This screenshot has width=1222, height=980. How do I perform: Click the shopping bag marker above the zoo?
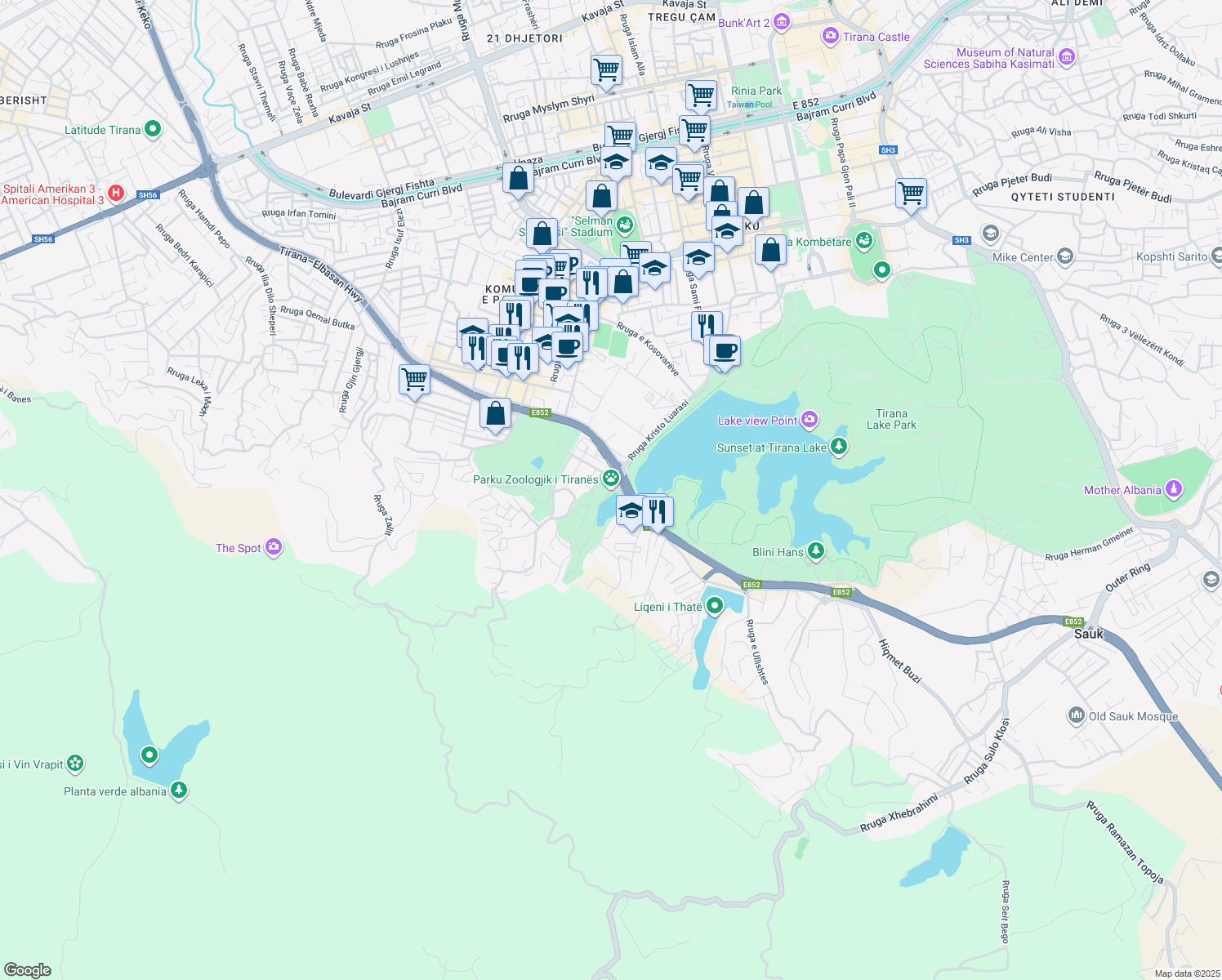[x=495, y=414]
